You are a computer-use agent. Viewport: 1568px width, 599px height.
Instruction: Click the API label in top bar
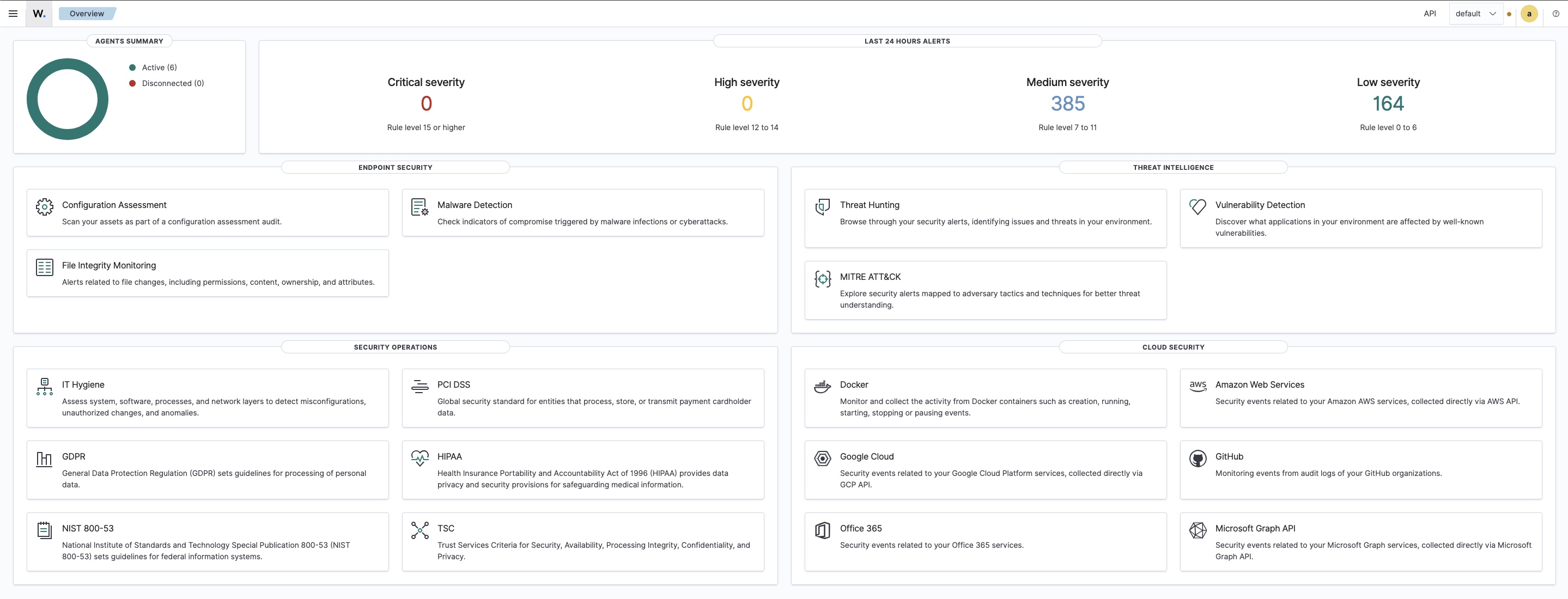1430,14
